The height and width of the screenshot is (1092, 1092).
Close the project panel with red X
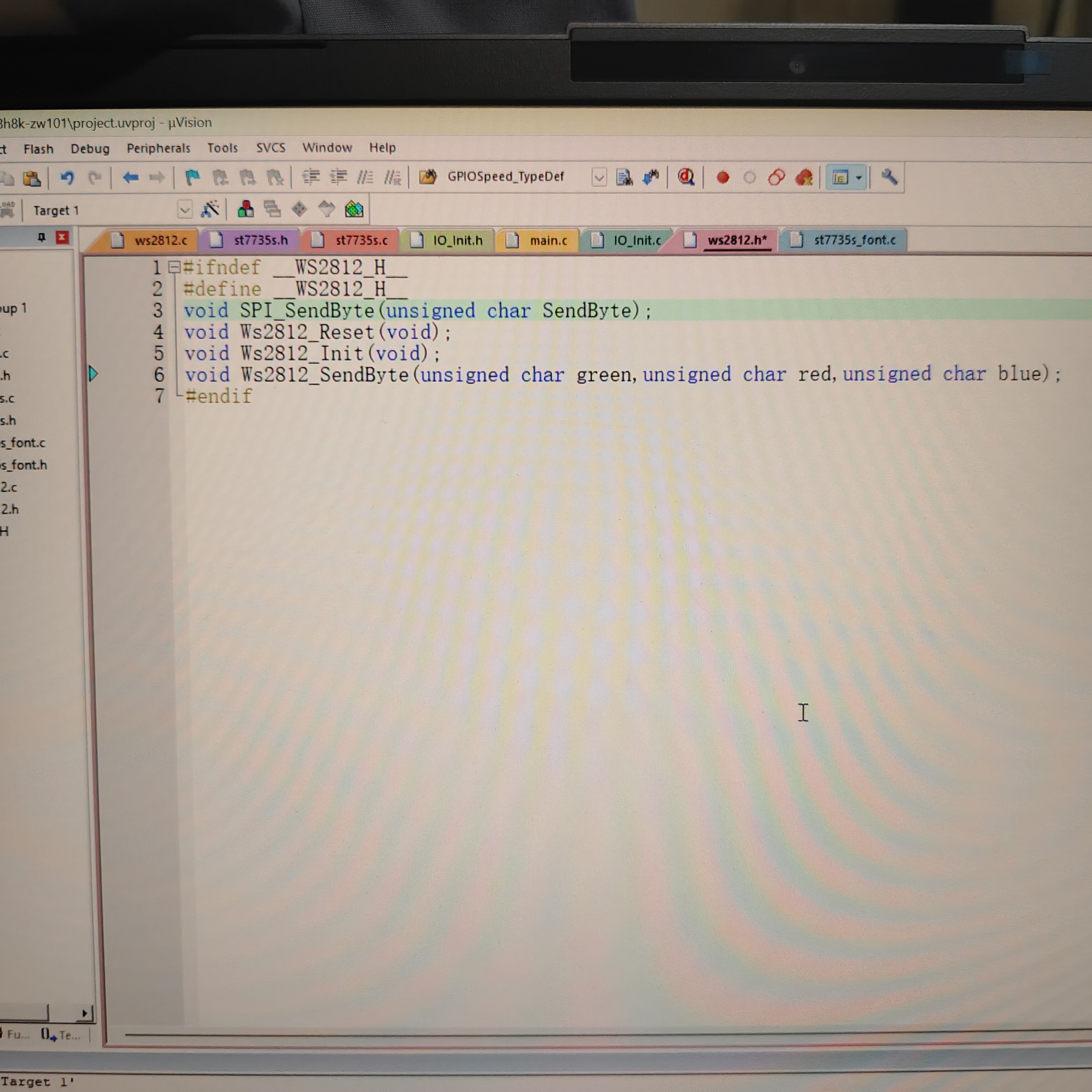pyautogui.click(x=62, y=237)
